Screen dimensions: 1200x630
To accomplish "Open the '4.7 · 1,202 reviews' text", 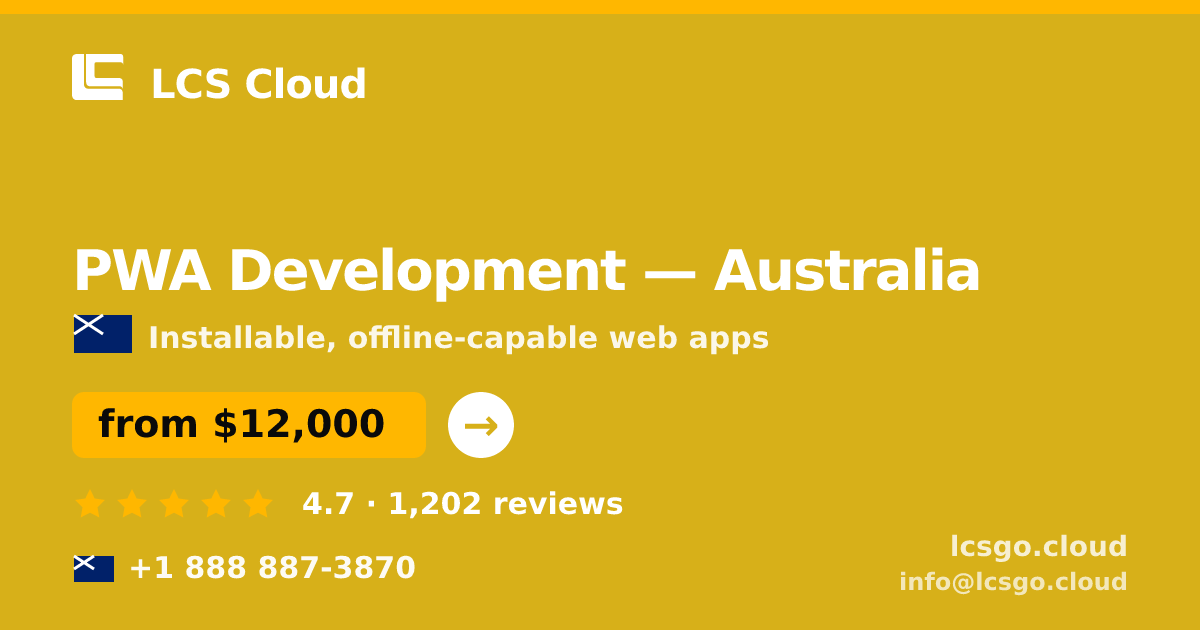I will (x=462, y=504).
